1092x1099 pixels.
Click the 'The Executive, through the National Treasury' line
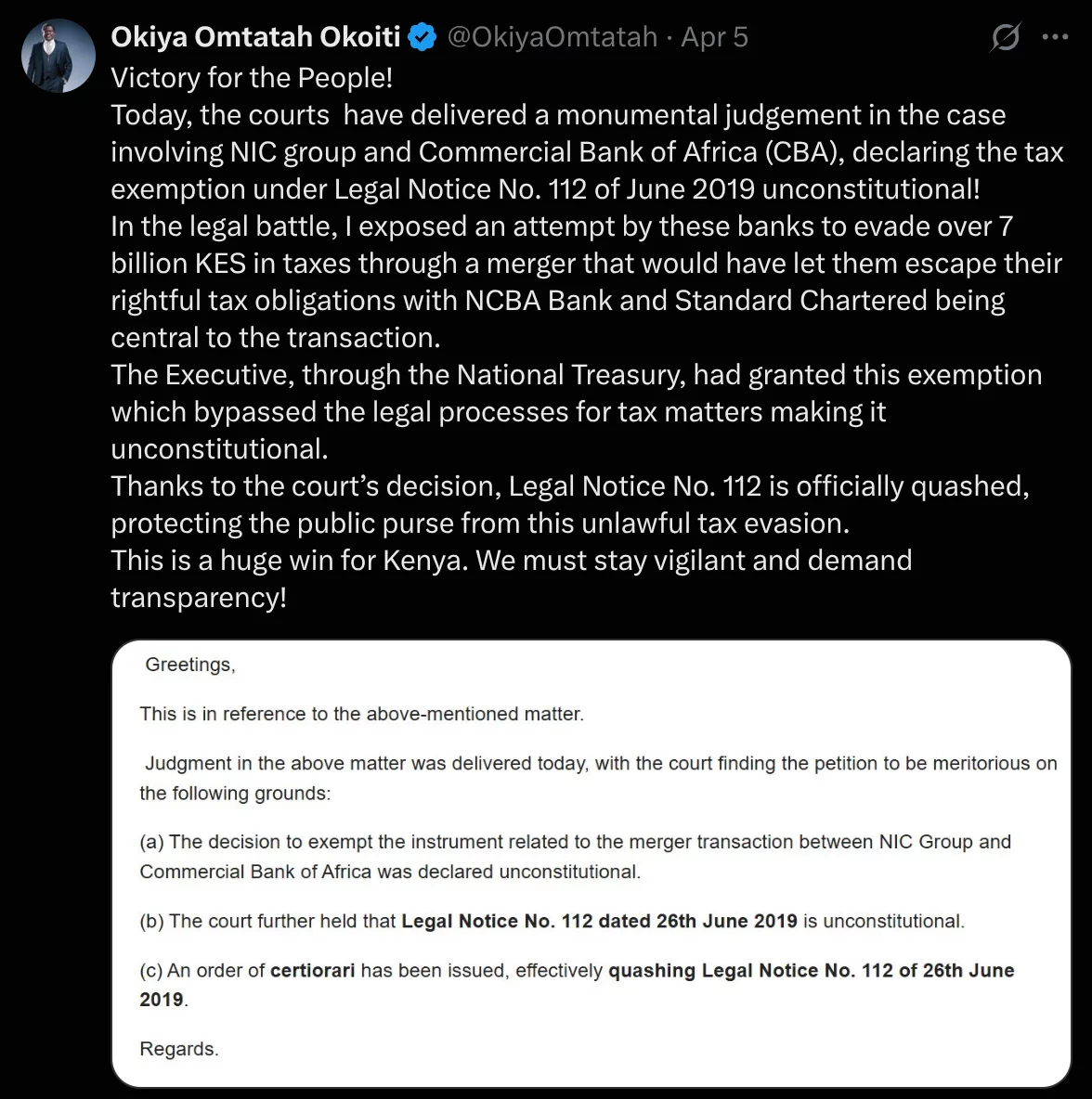tap(577, 375)
